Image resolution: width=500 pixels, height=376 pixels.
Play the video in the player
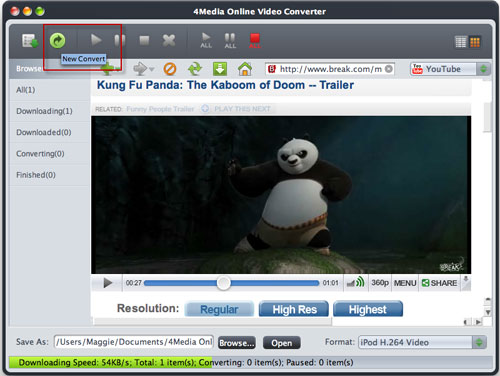tap(107, 283)
